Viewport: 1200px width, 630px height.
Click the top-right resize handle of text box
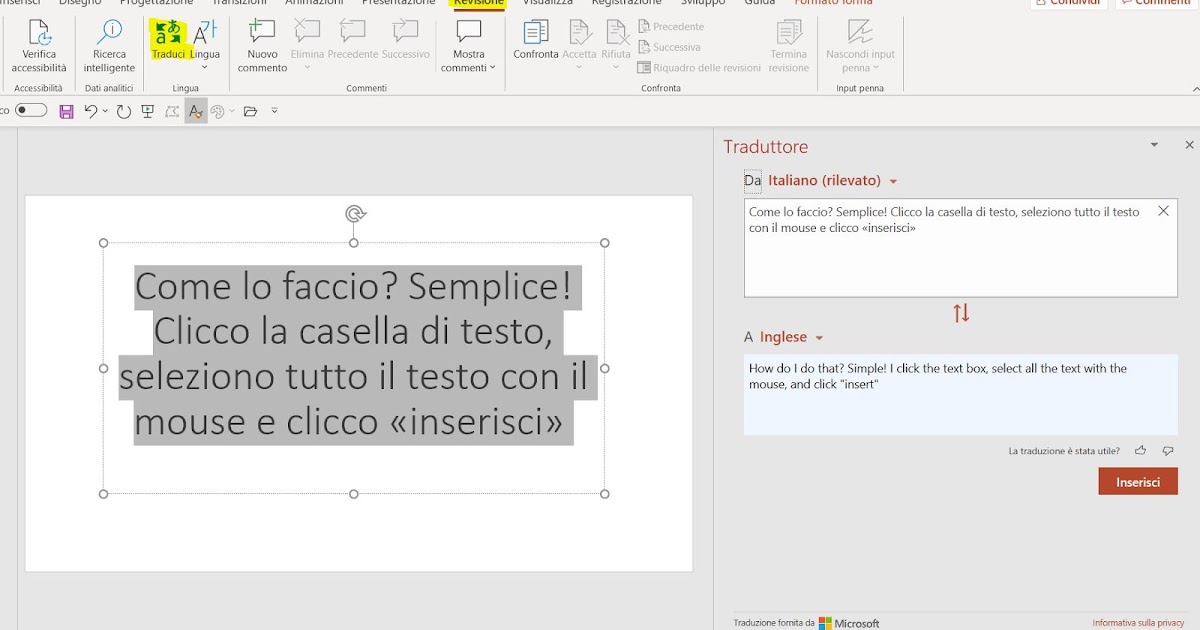[x=605, y=243]
